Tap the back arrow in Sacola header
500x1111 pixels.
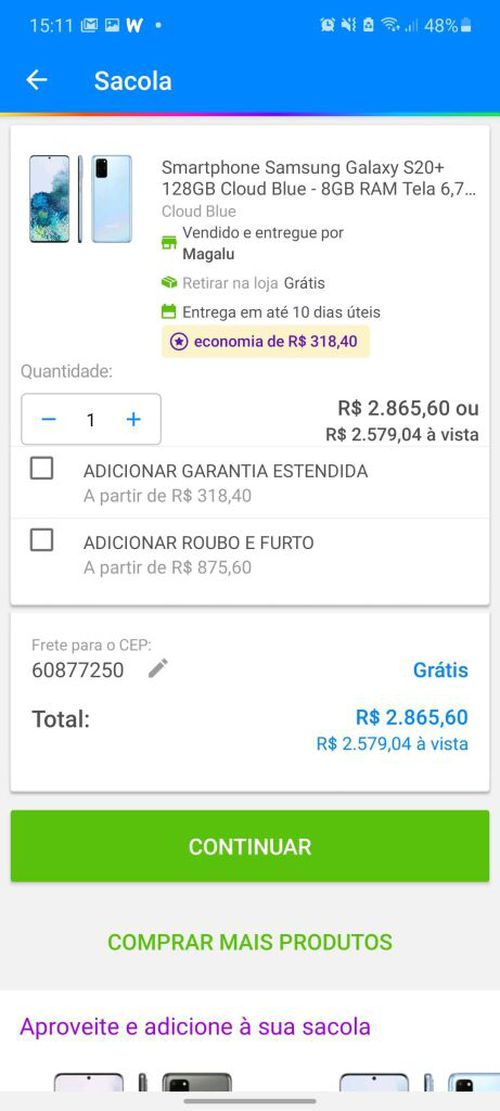tap(37, 80)
